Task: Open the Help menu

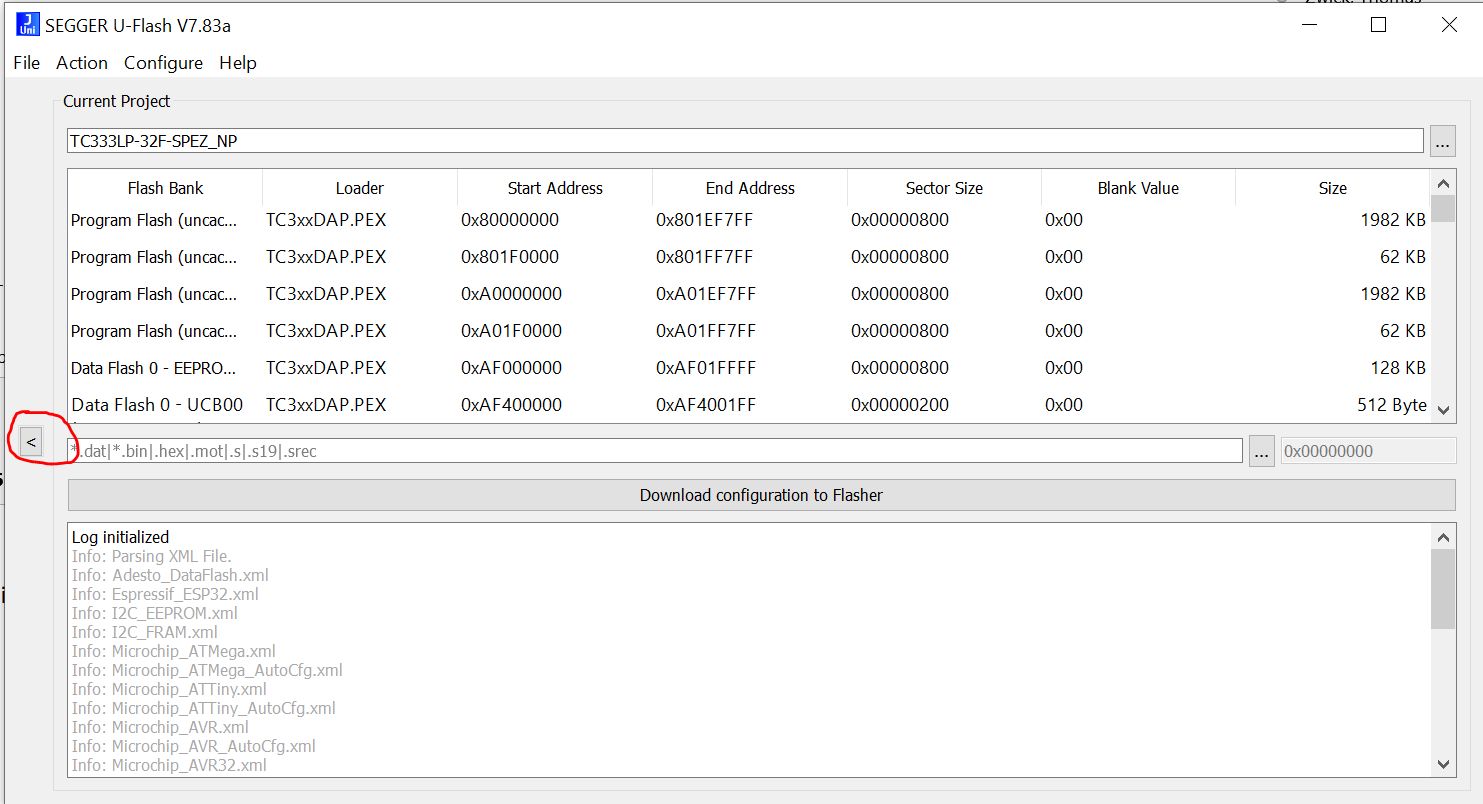Action: [238, 63]
